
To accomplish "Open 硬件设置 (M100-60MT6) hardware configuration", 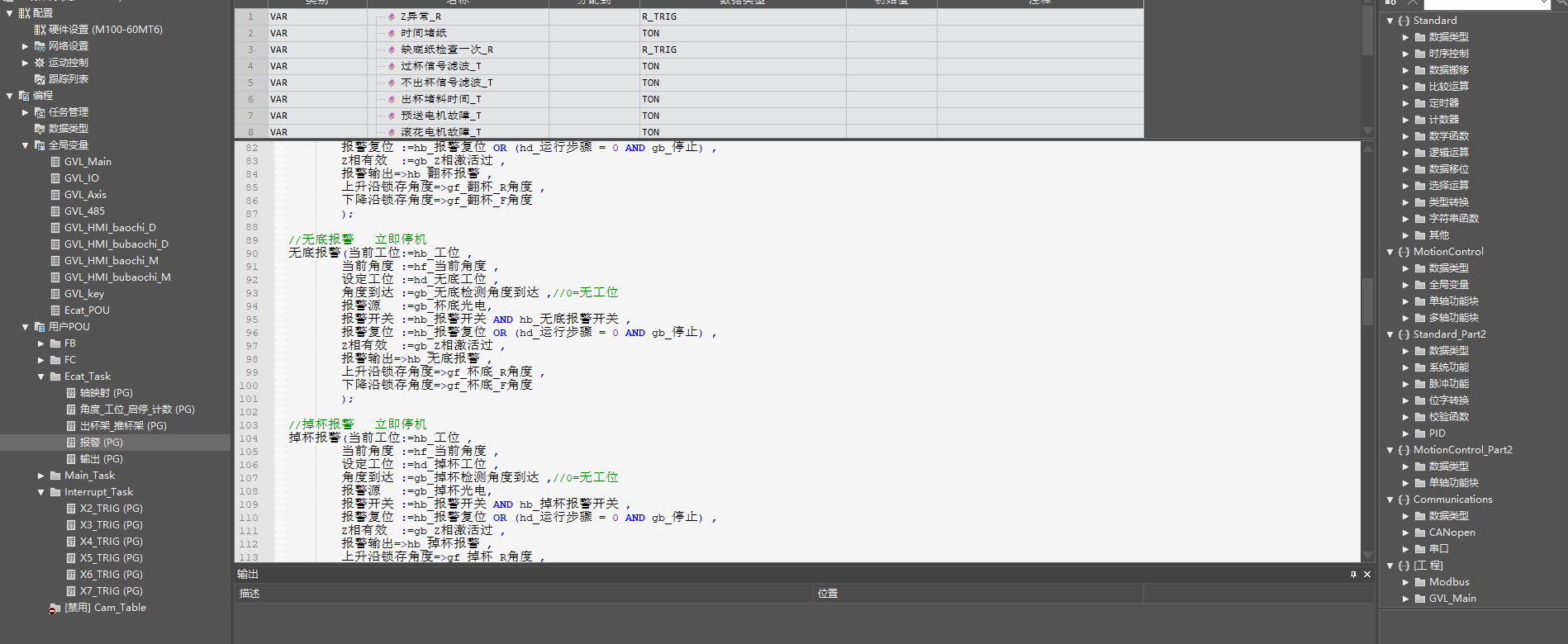I will coord(105,30).
